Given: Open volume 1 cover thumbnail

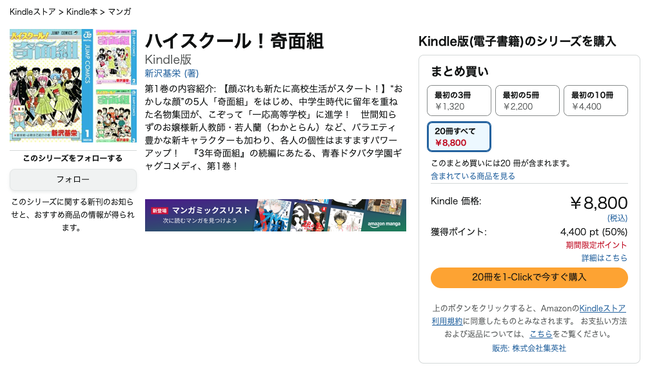Looking at the screenshot, I should click(51, 86).
